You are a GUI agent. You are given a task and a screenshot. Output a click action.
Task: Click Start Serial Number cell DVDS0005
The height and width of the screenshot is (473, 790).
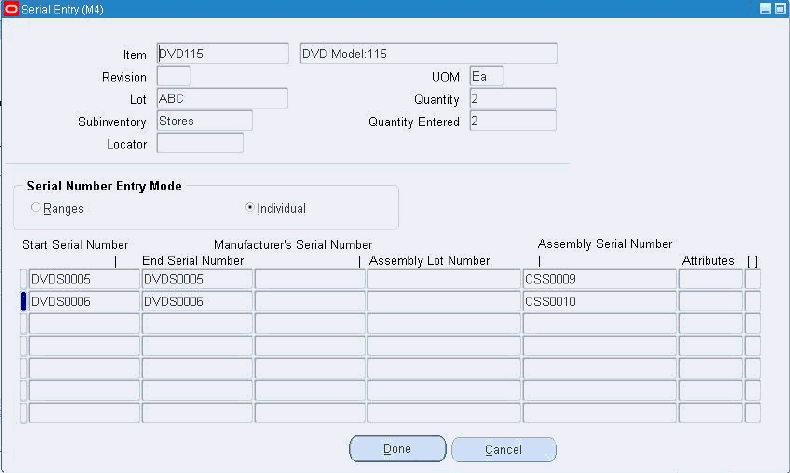click(x=84, y=279)
